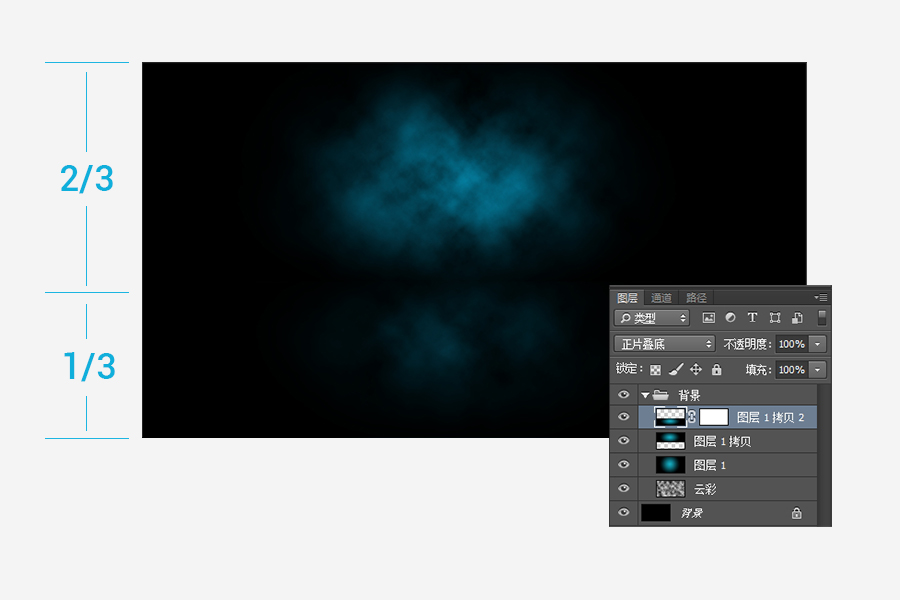The height and width of the screenshot is (600, 900).
Task: Switch to the 通道 tab
Action: point(661,298)
